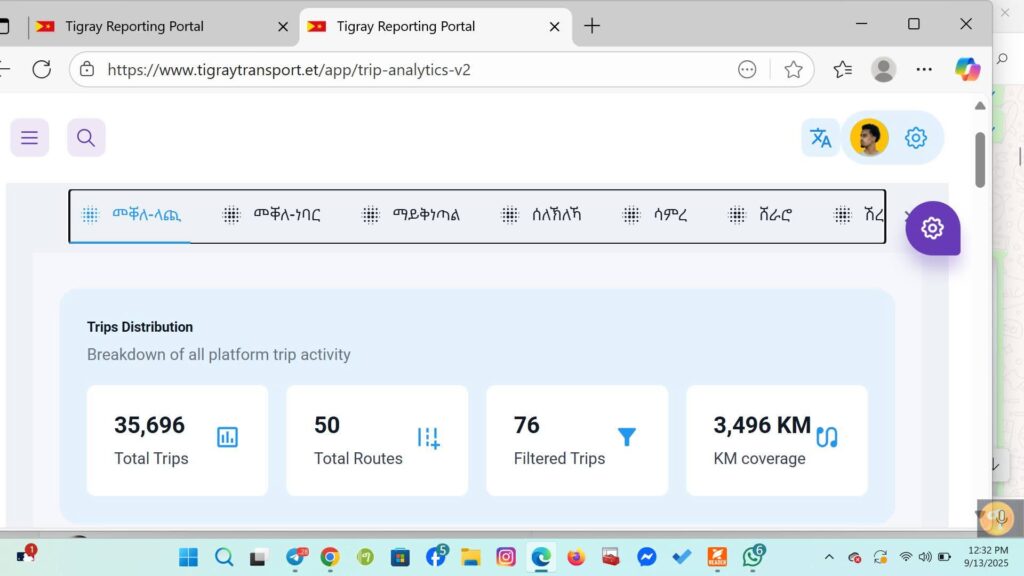Click the KM coverage route icon
1024x576 pixels.
[x=827, y=437]
